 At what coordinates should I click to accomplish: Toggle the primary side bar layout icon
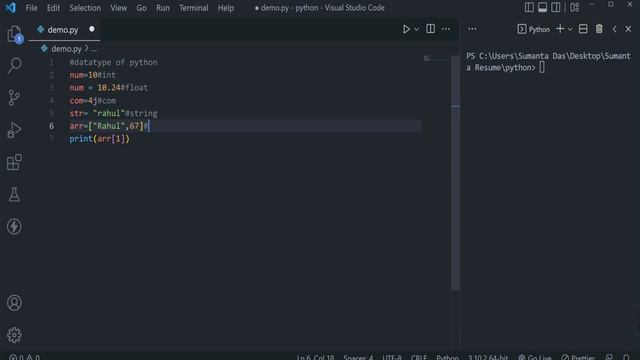[529, 7]
